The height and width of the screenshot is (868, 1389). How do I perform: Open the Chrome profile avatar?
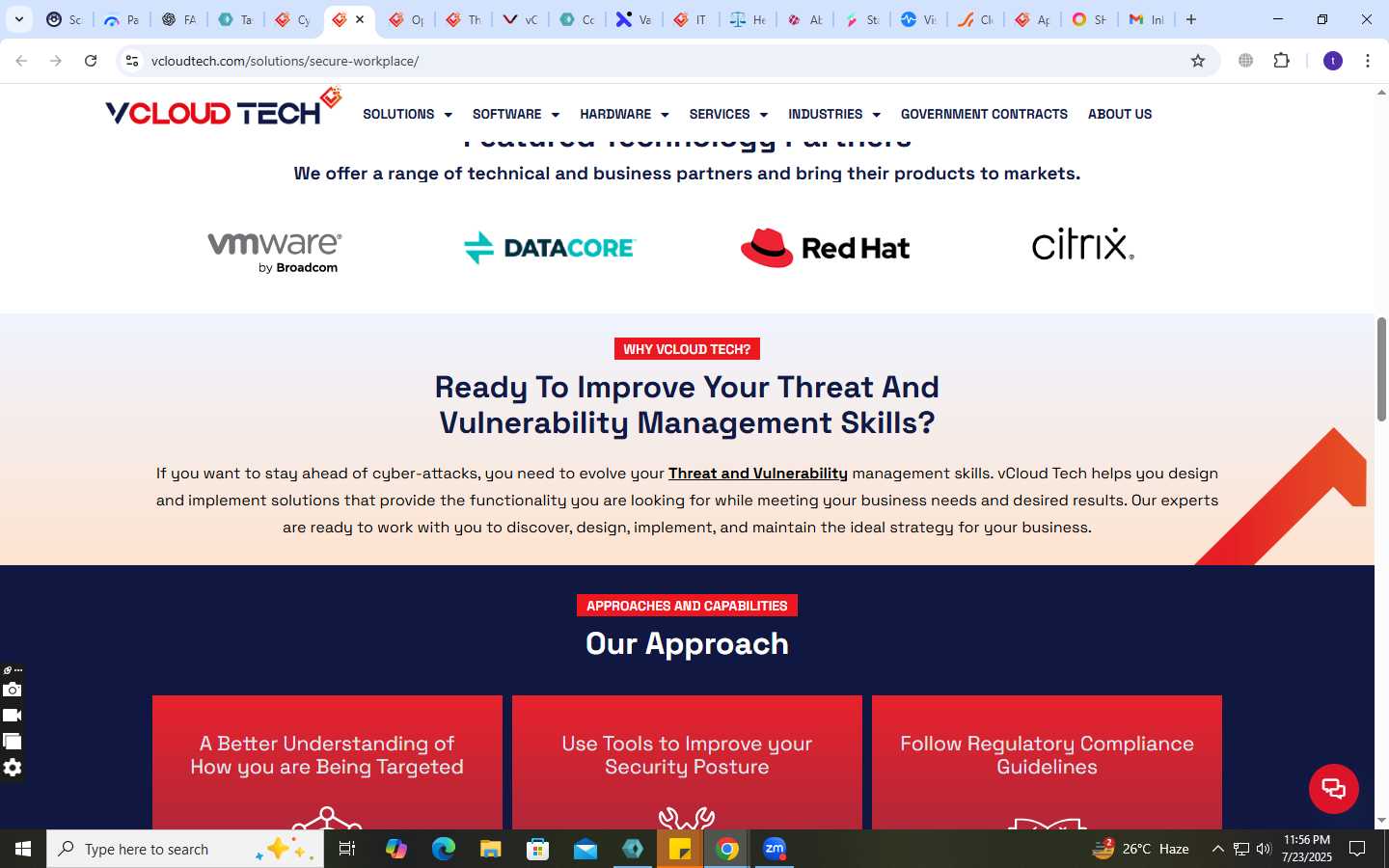click(1333, 61)
